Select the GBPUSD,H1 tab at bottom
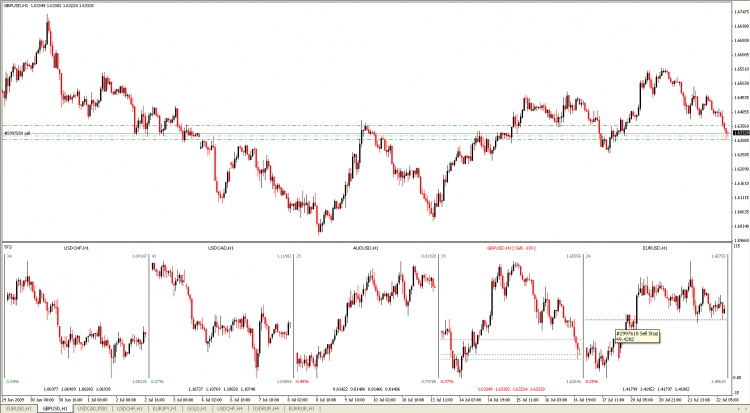The image size is (750, 413). point(49,408)
